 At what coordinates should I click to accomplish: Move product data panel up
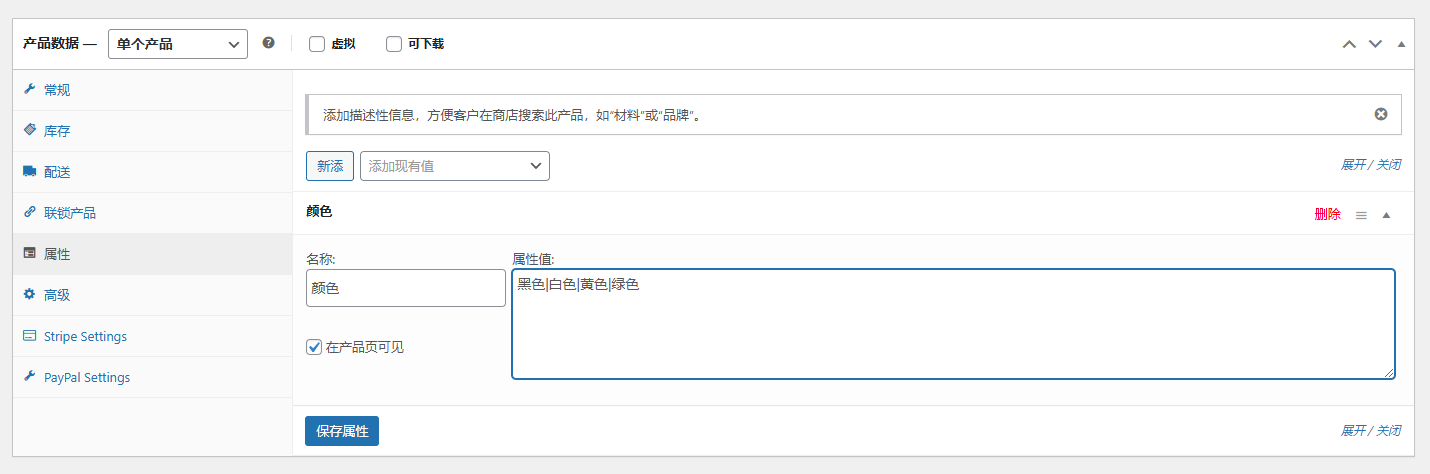pos(1349,44)
